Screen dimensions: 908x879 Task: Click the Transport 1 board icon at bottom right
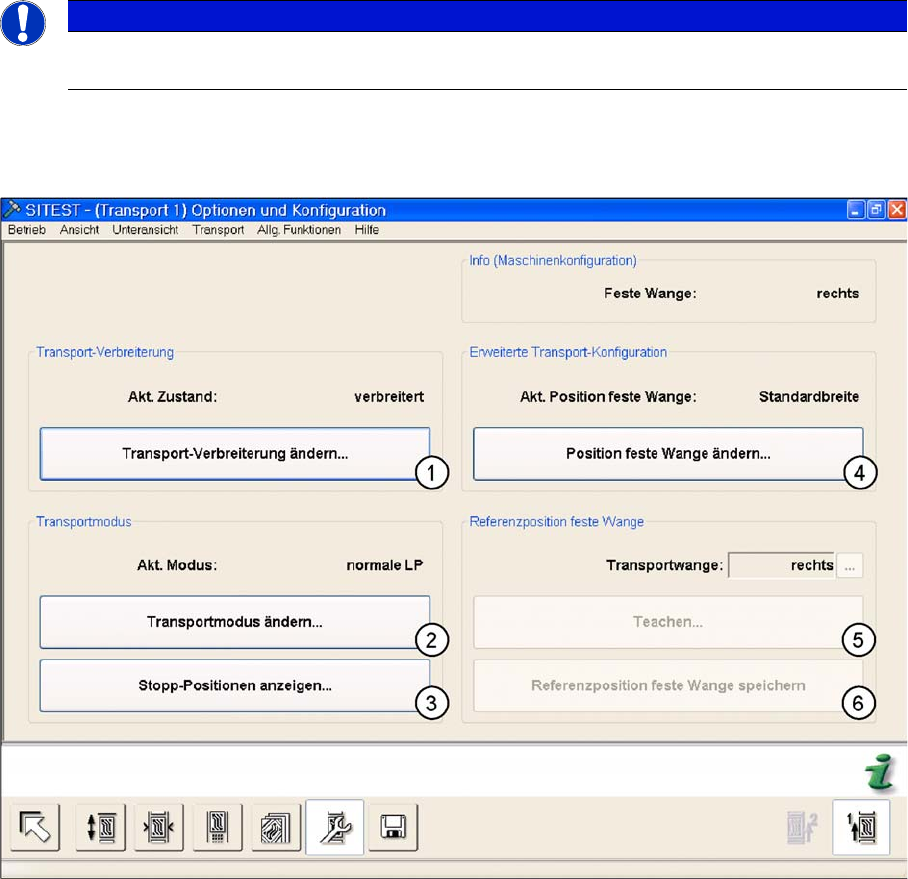point(861,828)
